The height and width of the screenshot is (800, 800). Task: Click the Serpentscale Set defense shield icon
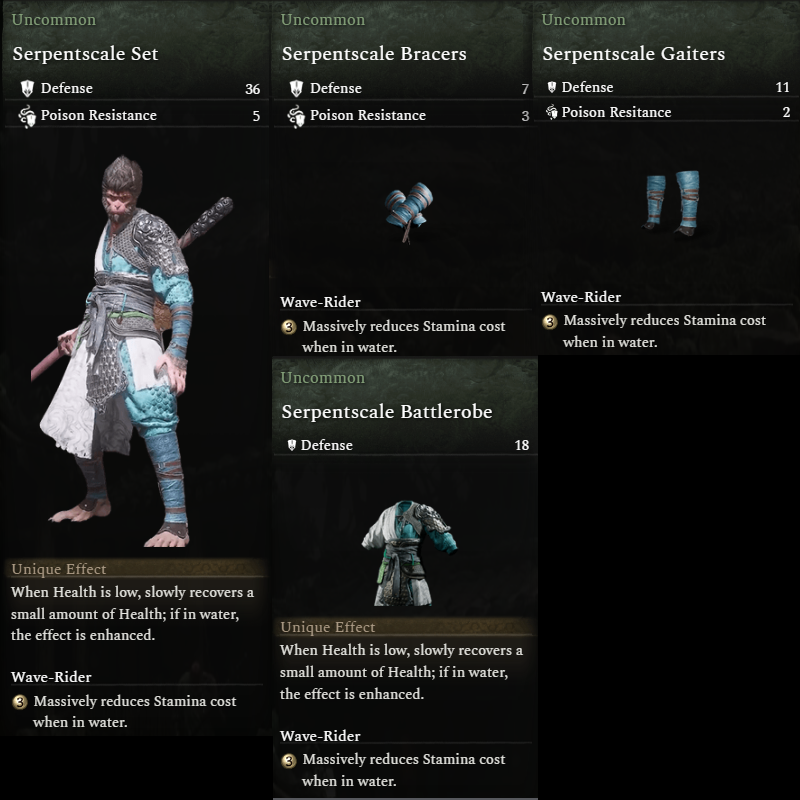coord(27,88)
